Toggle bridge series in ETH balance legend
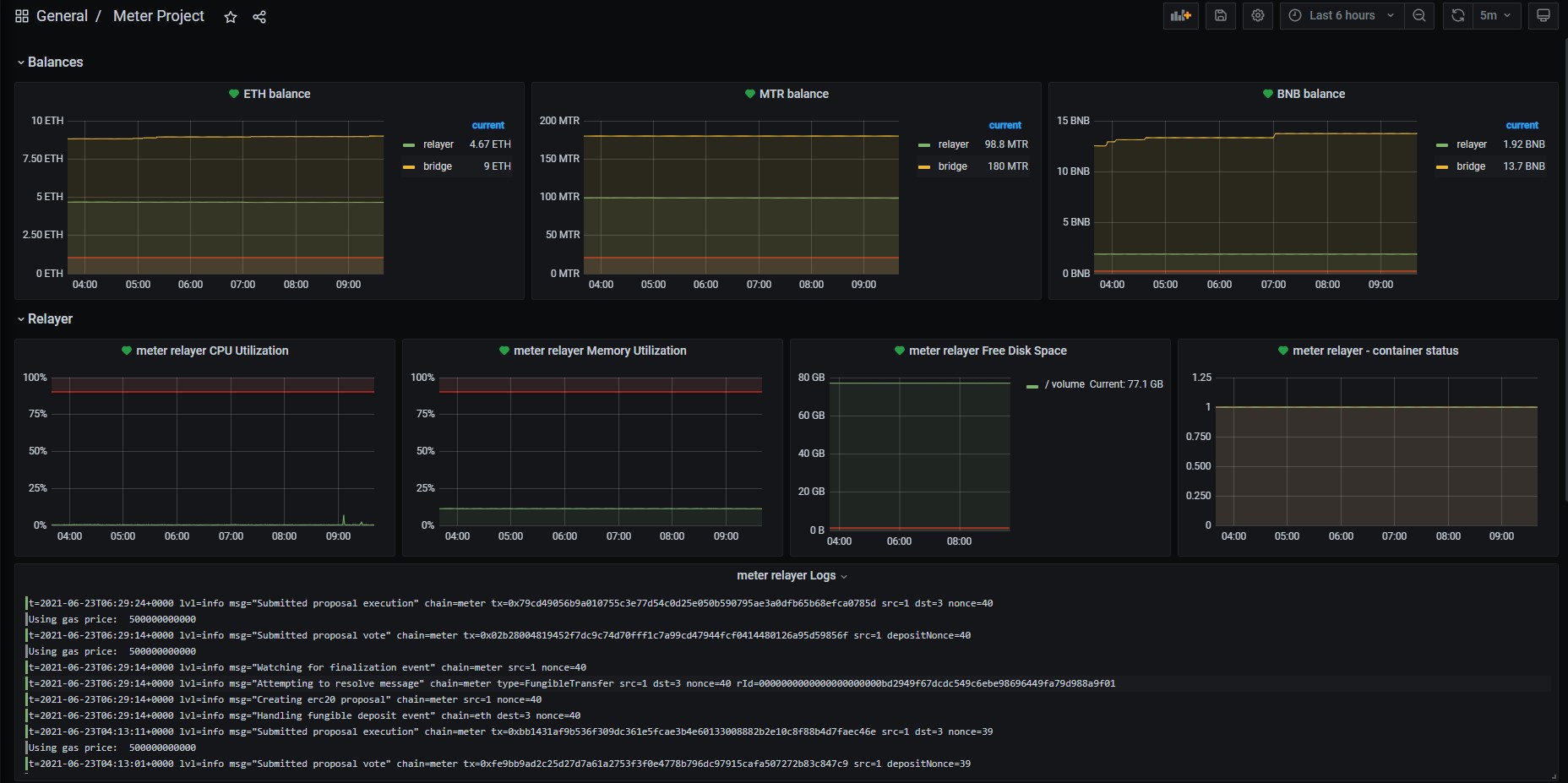Viewport: 1568px width, 783px height. click(x=438, y=166)
